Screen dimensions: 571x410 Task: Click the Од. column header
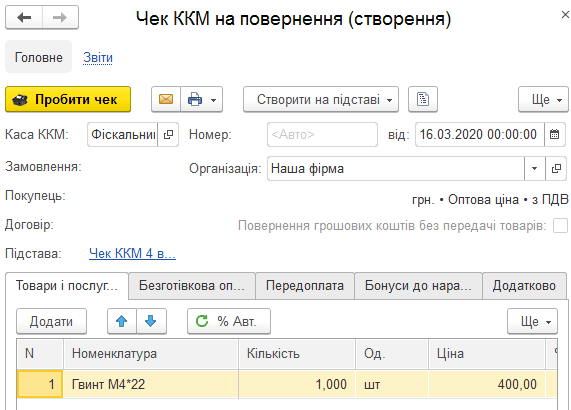392,354
